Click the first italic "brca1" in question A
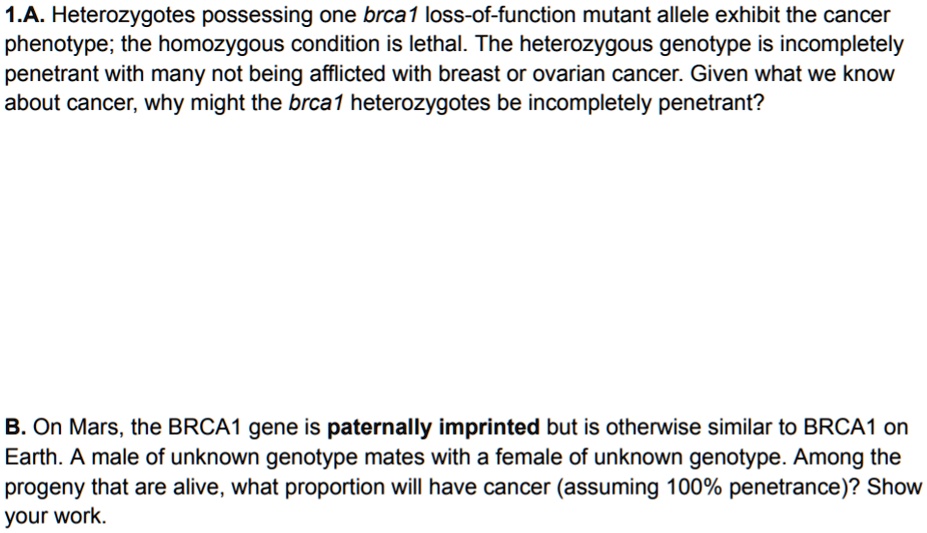 [x=391, y=15]
